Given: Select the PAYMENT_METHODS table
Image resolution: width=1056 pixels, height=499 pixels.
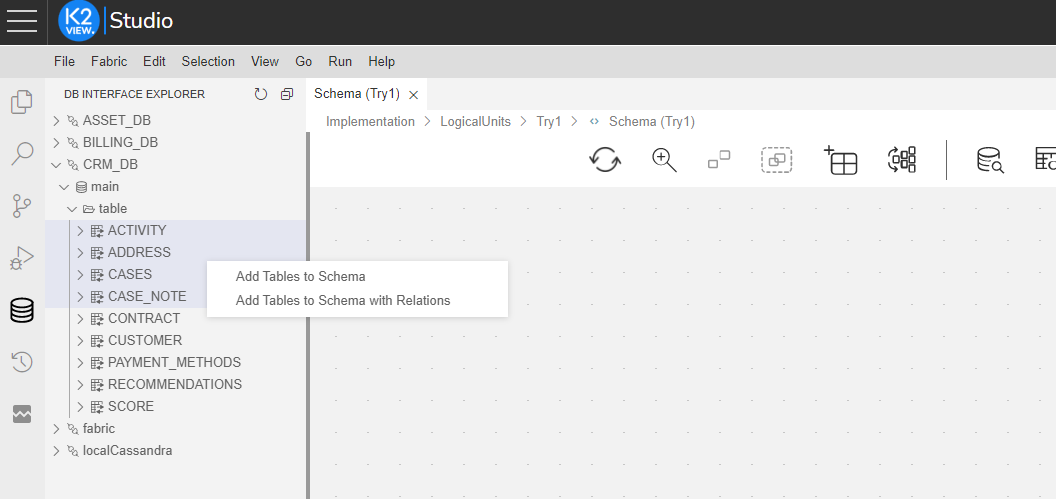Looking at the screenshot, I should click(x=174, y=363).
